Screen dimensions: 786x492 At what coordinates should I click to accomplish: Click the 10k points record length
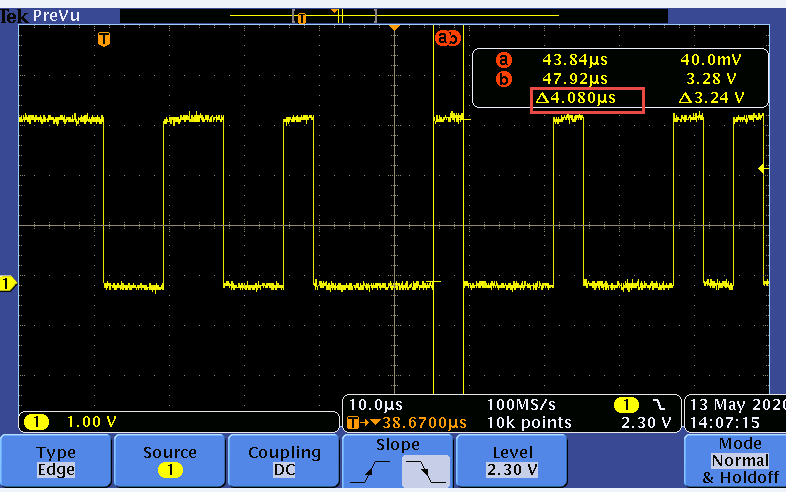(529, 423)
